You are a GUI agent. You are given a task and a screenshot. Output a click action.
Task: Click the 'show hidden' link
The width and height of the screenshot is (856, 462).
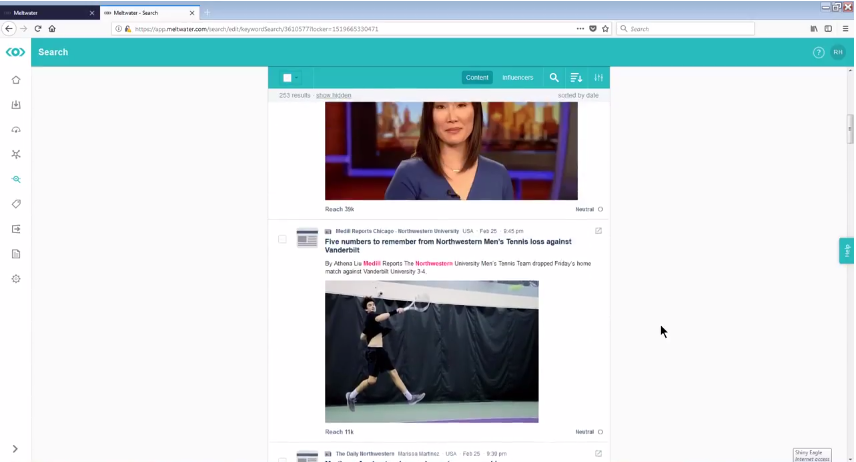click(334, 95)
